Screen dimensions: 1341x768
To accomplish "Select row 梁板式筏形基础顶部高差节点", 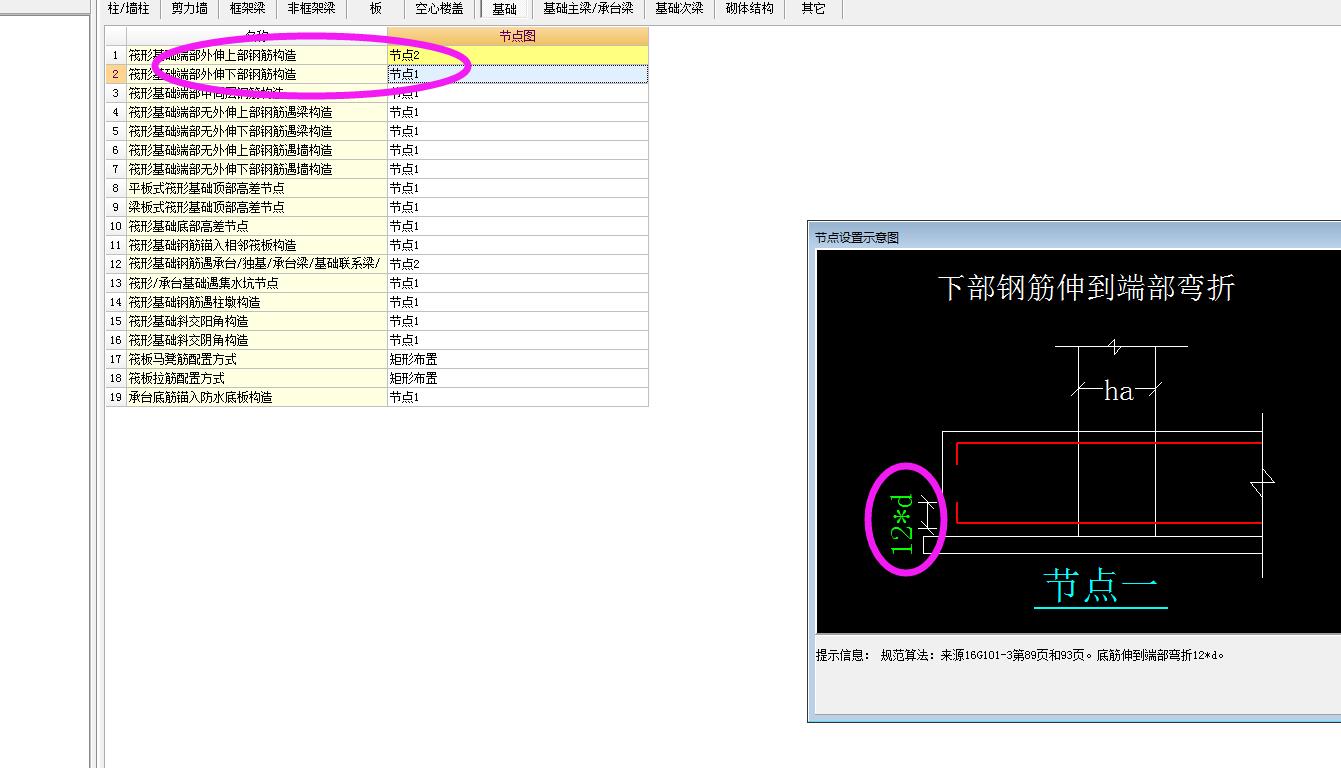I will 256,207.
